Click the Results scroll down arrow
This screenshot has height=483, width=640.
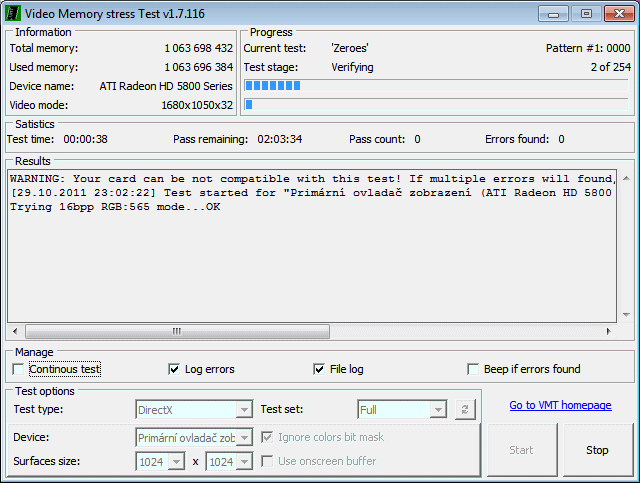click(x=626, y=314)
